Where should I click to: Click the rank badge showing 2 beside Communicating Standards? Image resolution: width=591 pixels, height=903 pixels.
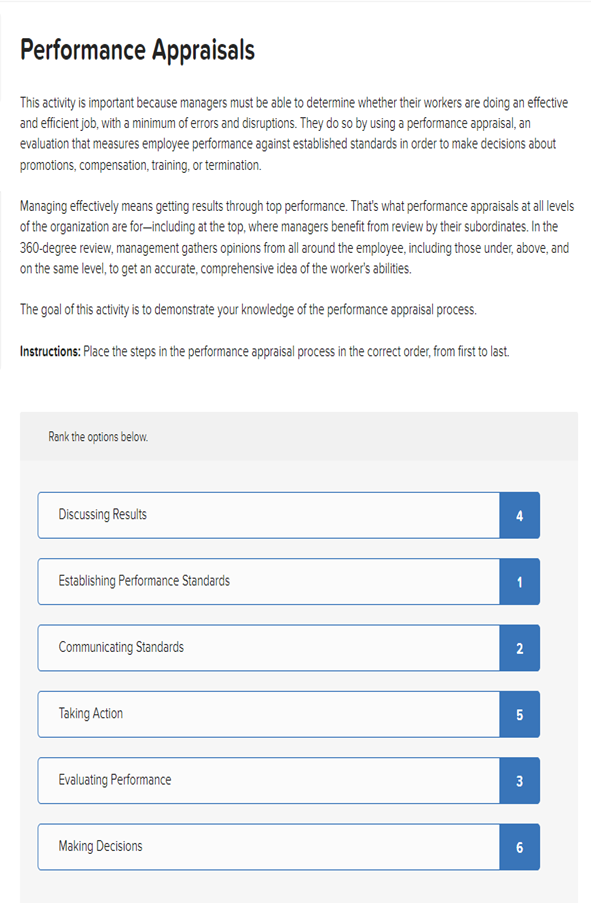coord(519,647)
